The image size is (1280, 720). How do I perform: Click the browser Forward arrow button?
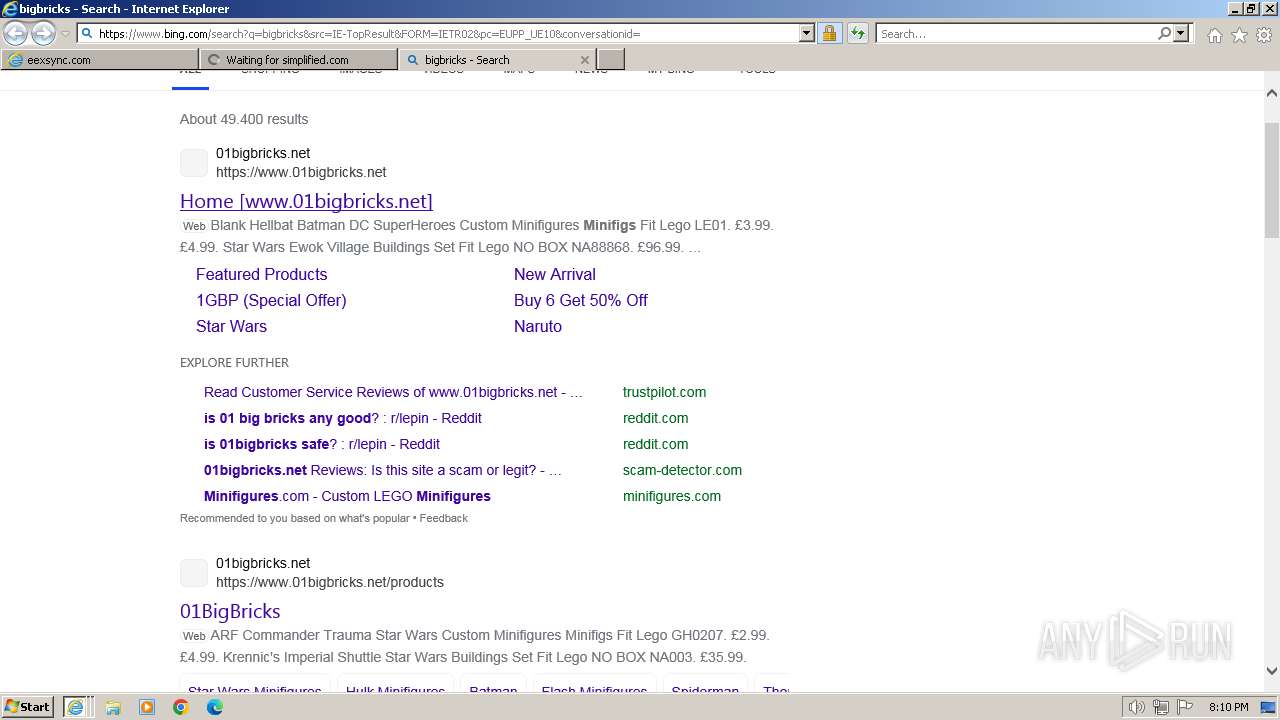tap(43, 34)
